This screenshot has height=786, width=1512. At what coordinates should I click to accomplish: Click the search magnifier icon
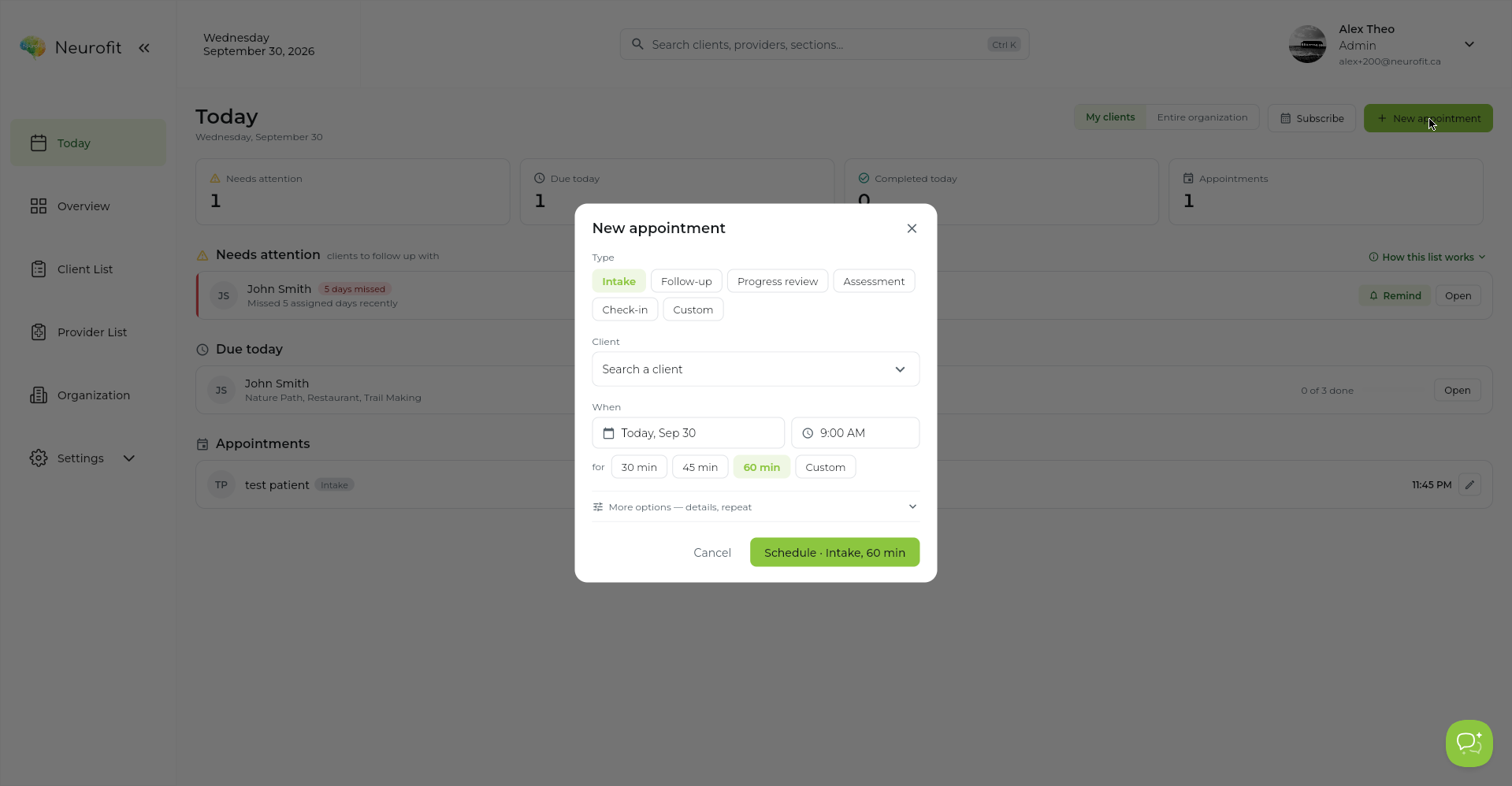637,44
